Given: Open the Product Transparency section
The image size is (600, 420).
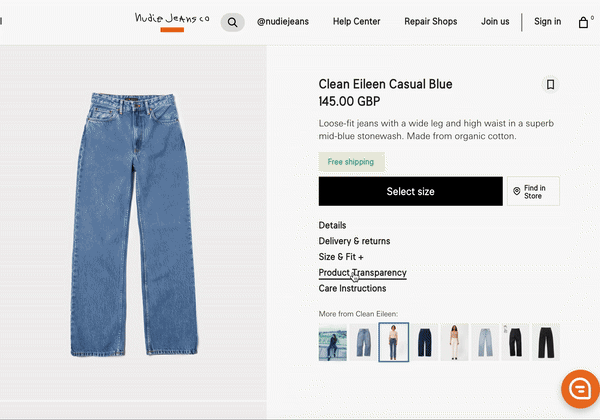Looking at the screenshot, I should pyautogui.click(x=362, y=273).
